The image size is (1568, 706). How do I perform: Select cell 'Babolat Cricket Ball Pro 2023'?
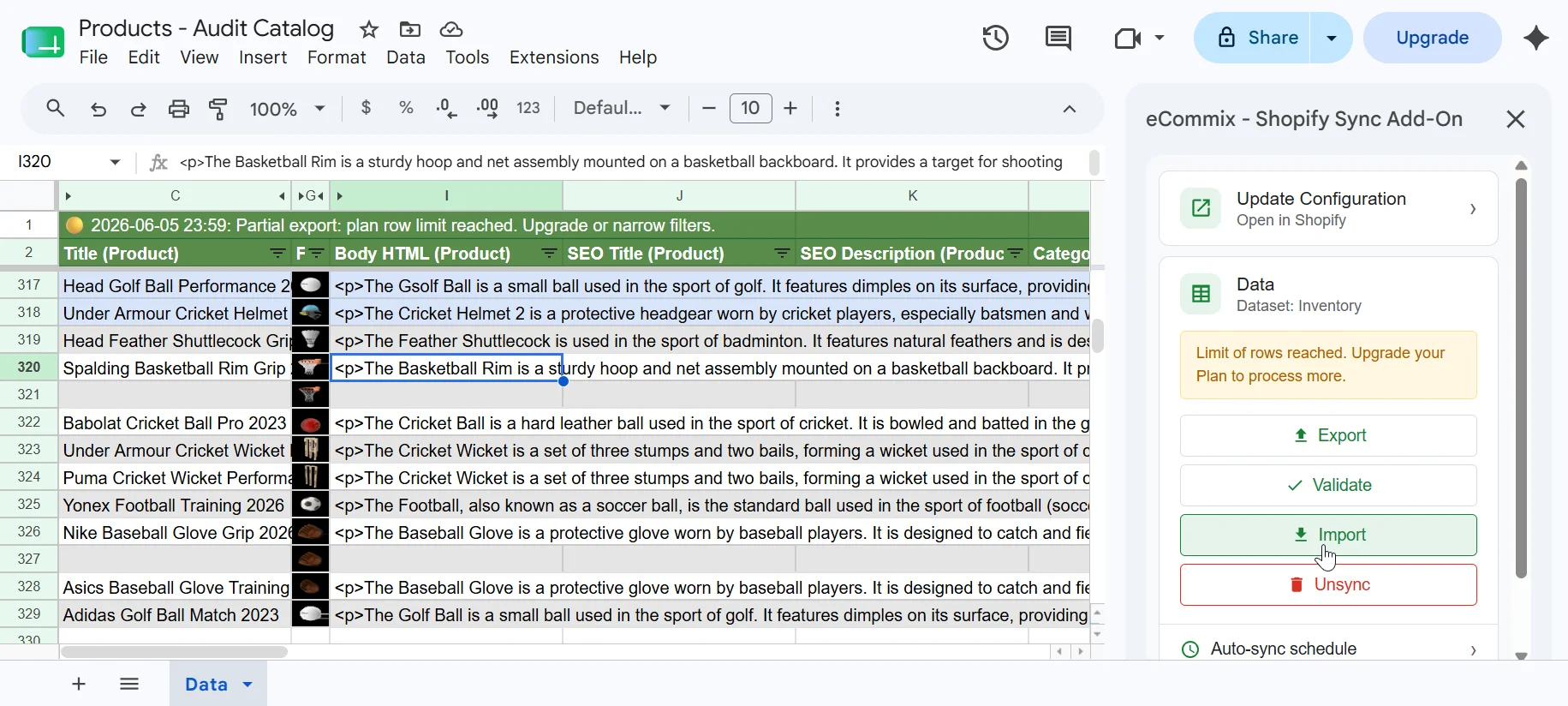[x=175, y=423]
